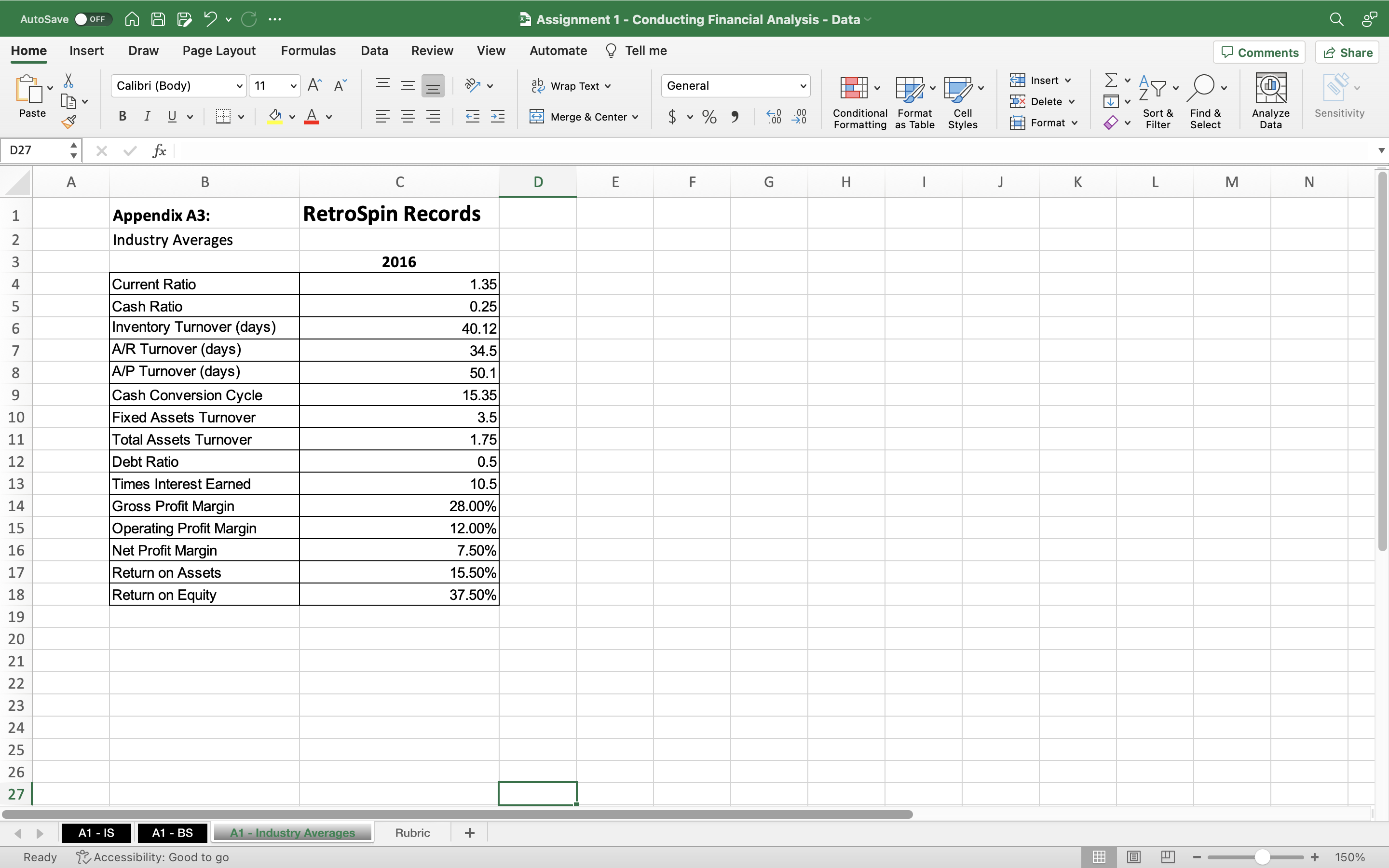Screen dimensions: 1389x868
Task: Open the Comments pane button
Action: [1259, 52]
